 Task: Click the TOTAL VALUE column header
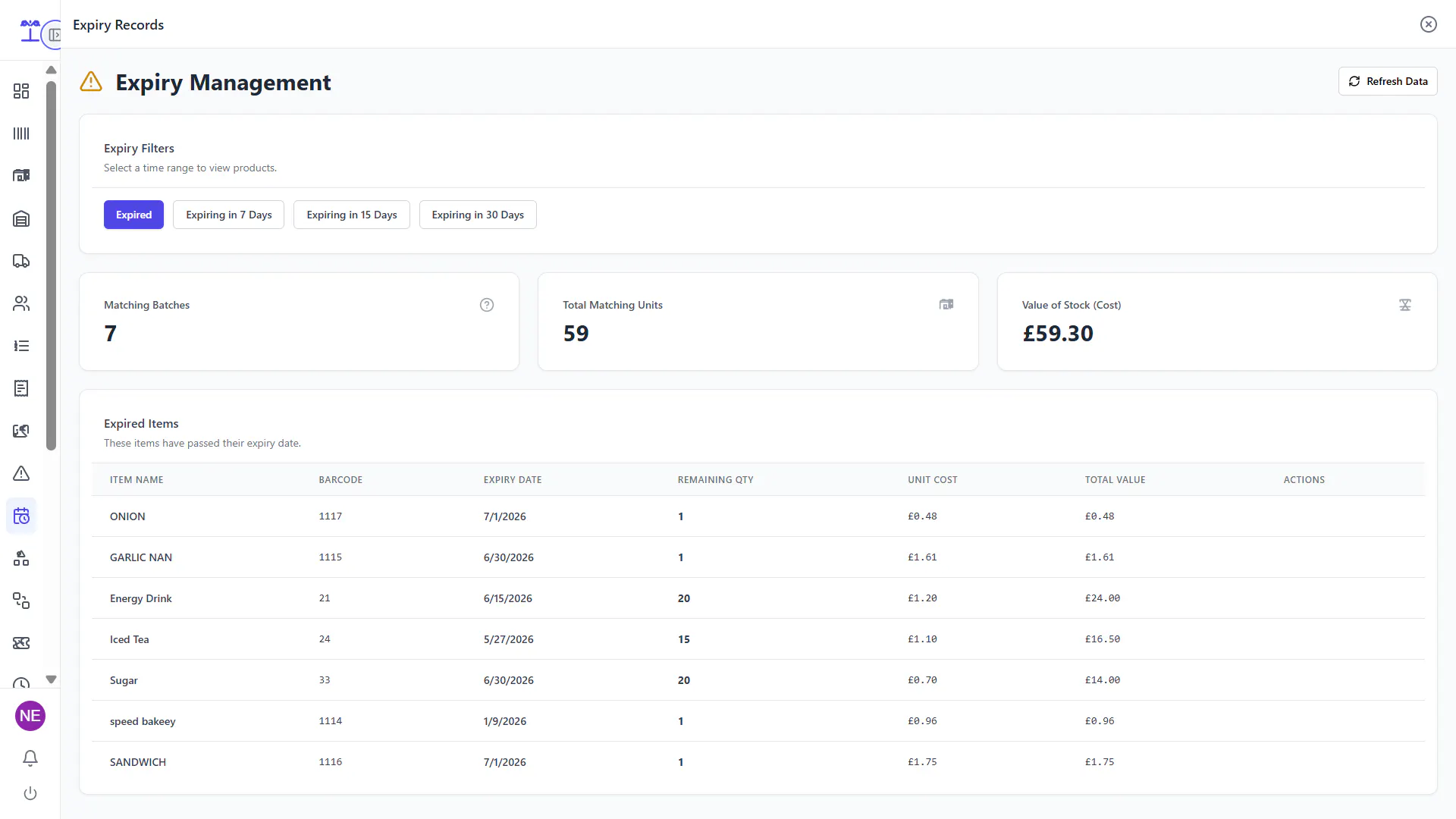coord(1115,480)
